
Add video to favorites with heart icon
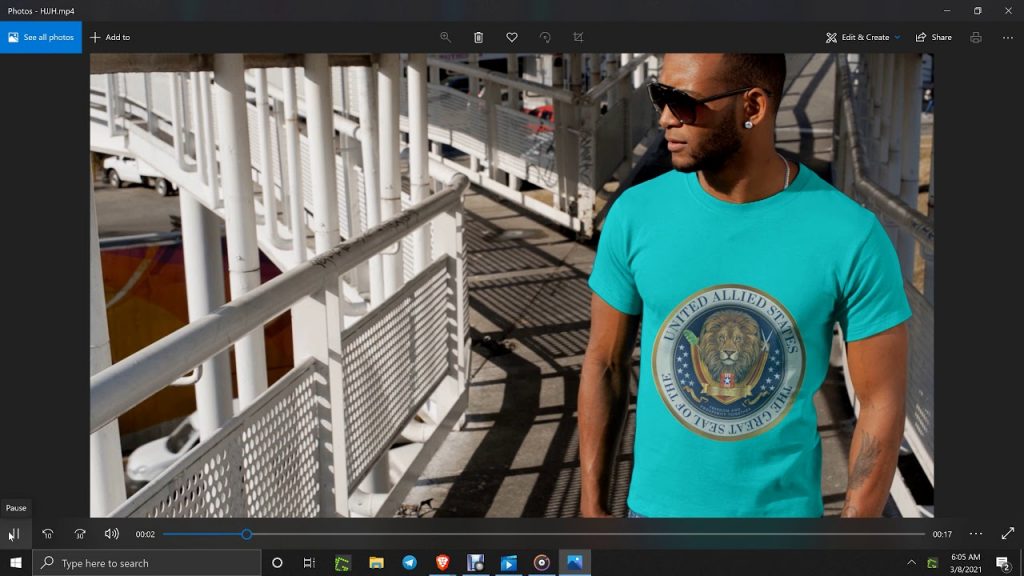click(x=512, y=37)
